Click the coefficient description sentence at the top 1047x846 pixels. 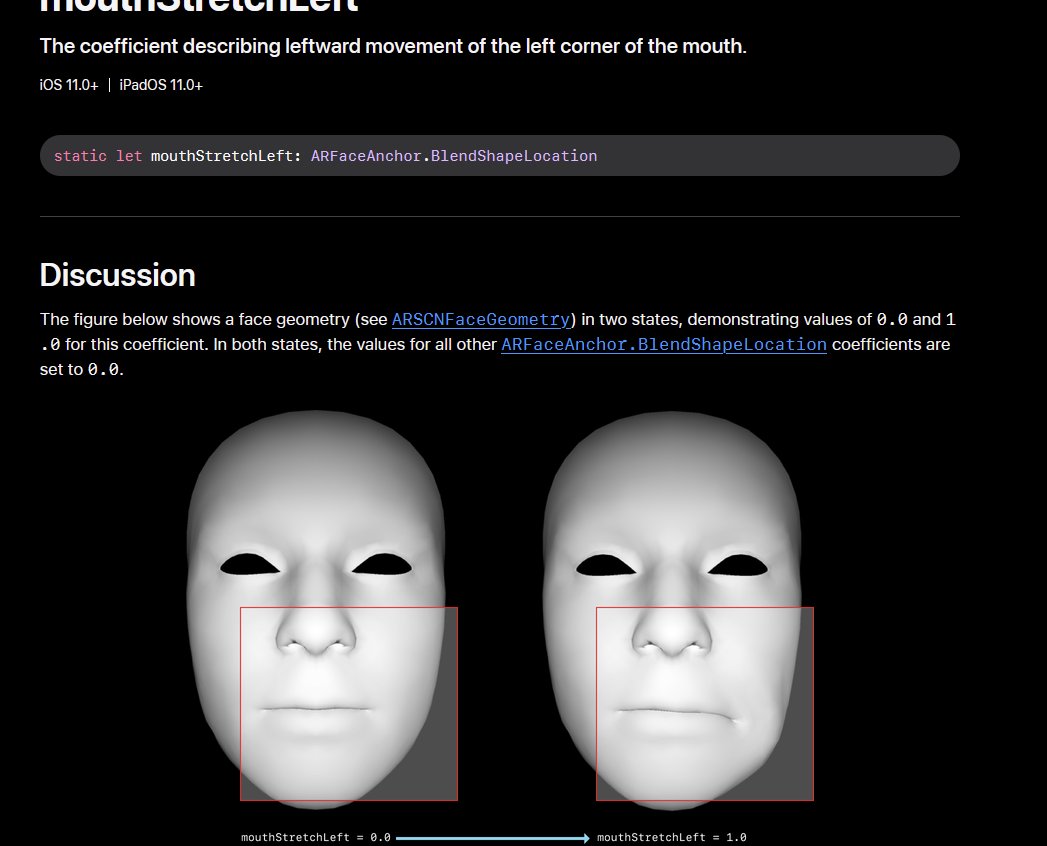coord(393,47)
